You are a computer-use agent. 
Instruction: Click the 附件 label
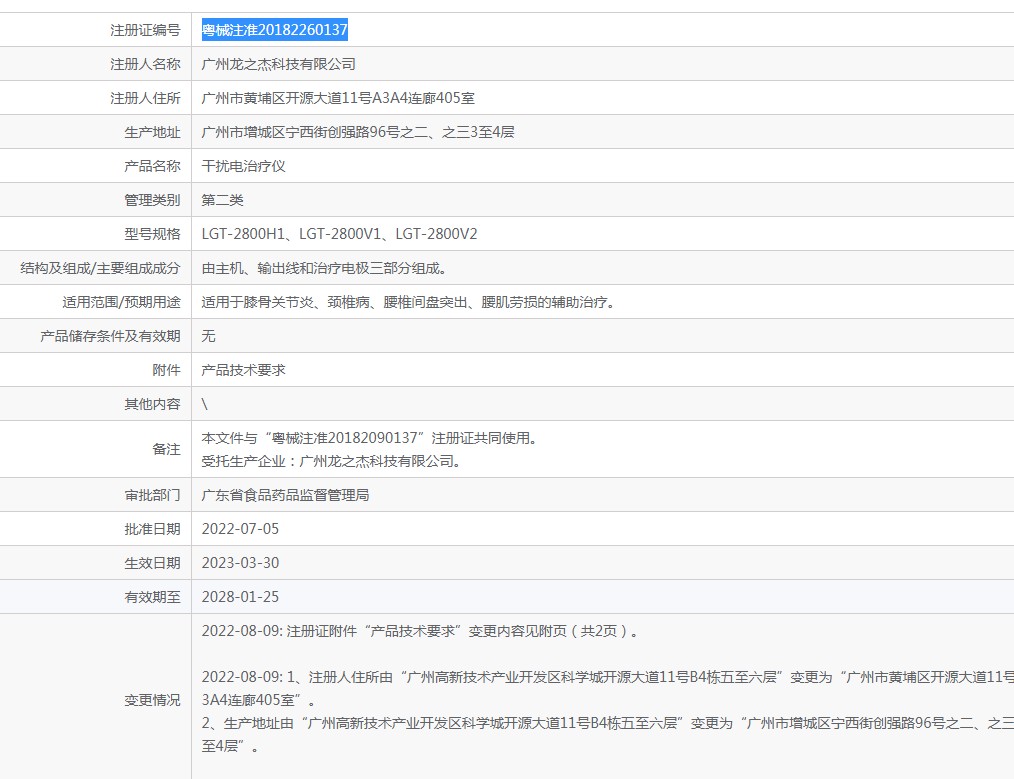coord(167,370)
